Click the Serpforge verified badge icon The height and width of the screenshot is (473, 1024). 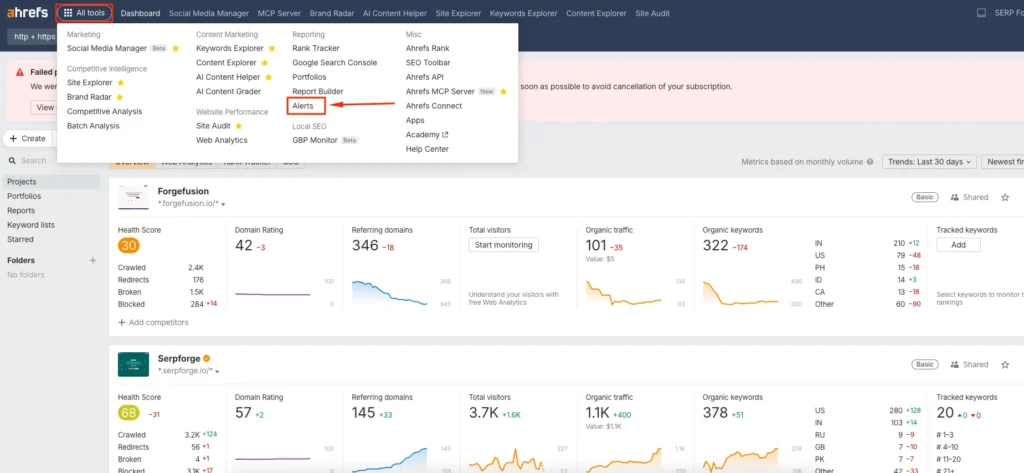pyautogui.click(x=206, y=358)
